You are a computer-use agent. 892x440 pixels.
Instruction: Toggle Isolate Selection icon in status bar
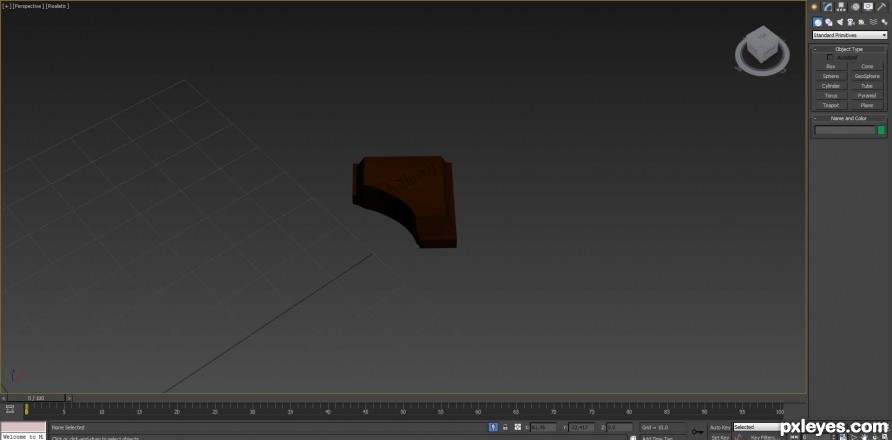click(x=493, y=427)
